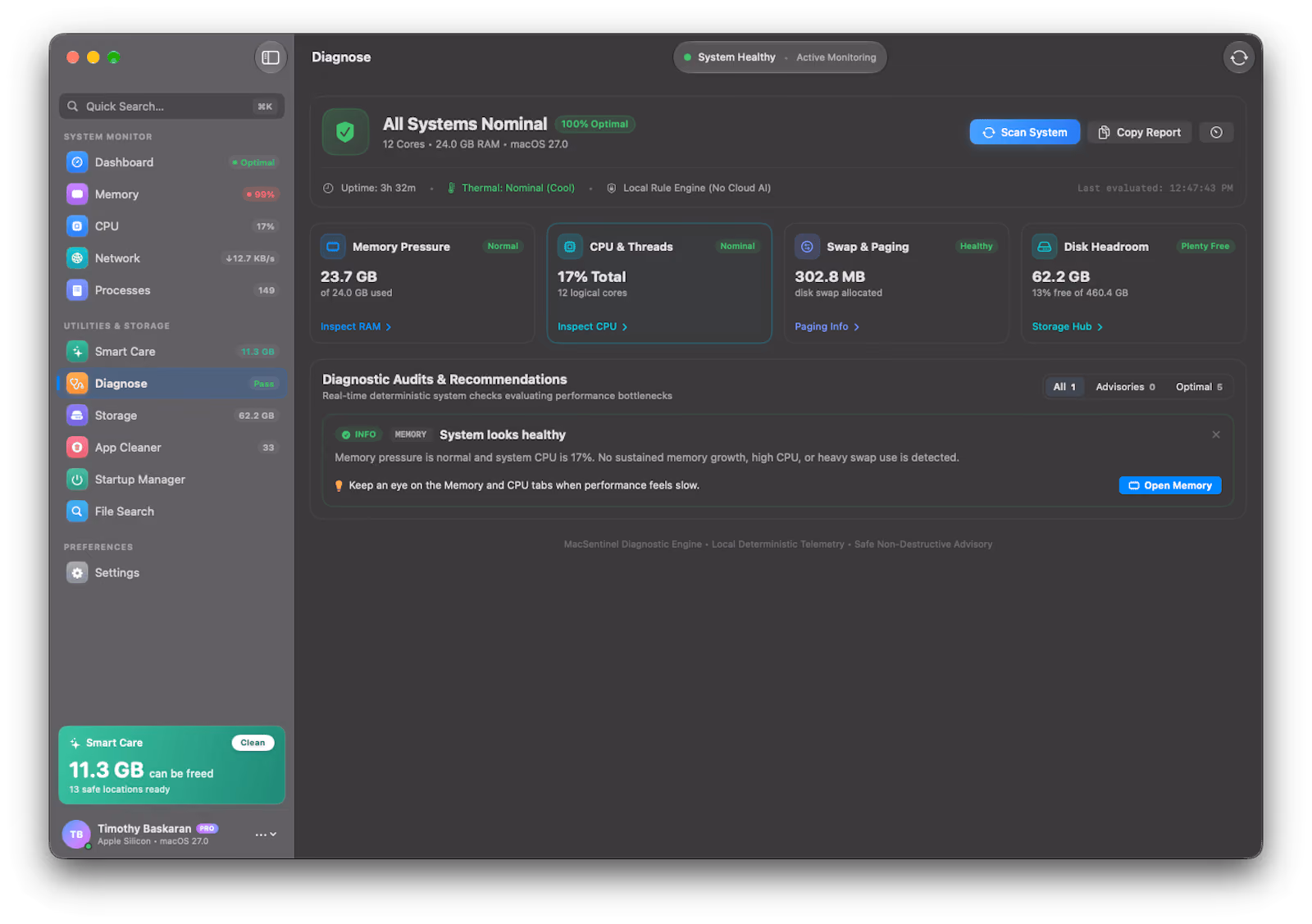Follow the Inspect CPU link
Image resolution: width=1312 pixels, height=924 pixels.
(592, 326)
